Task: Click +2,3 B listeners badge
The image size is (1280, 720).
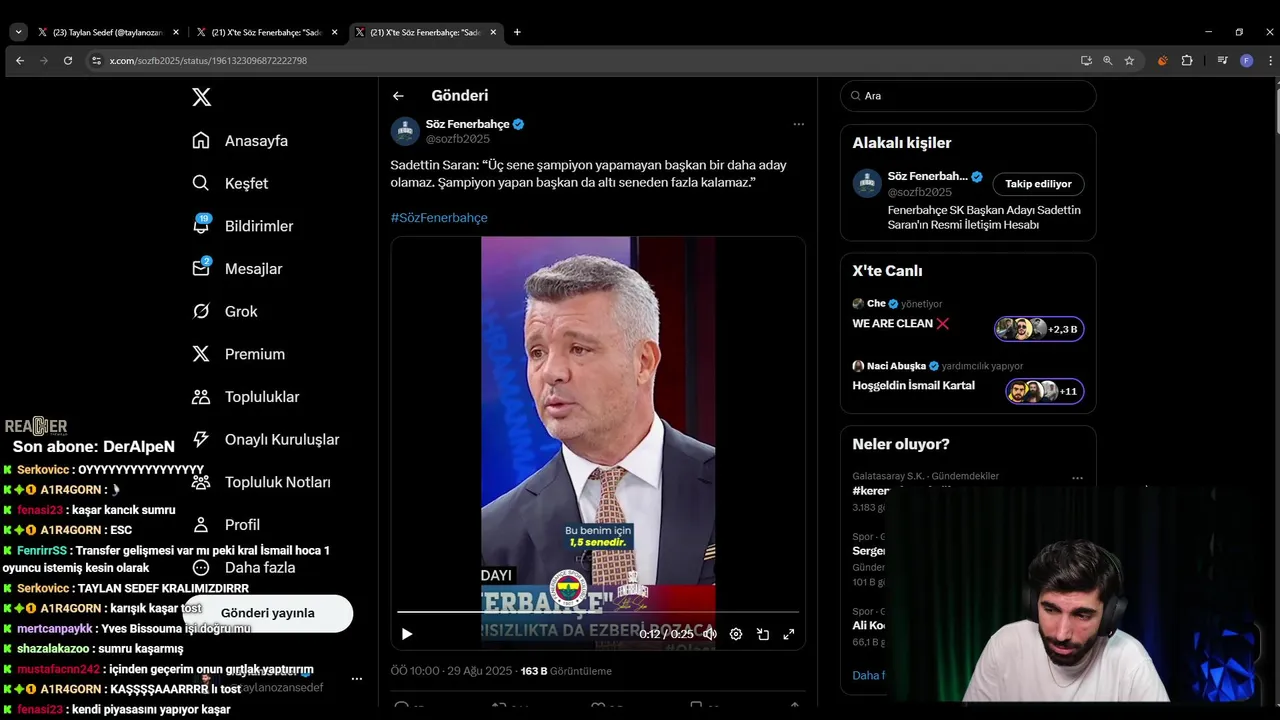Action: coord(1039,329)
